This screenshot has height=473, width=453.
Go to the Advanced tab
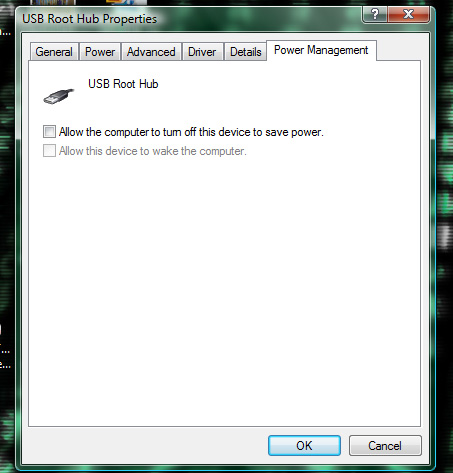(x=151, y=52)
